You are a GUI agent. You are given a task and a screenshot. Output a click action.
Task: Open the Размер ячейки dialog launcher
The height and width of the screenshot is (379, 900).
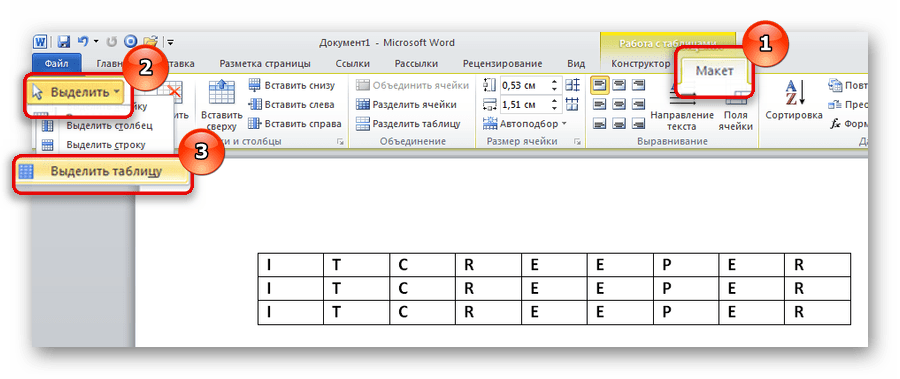point(576,142)
